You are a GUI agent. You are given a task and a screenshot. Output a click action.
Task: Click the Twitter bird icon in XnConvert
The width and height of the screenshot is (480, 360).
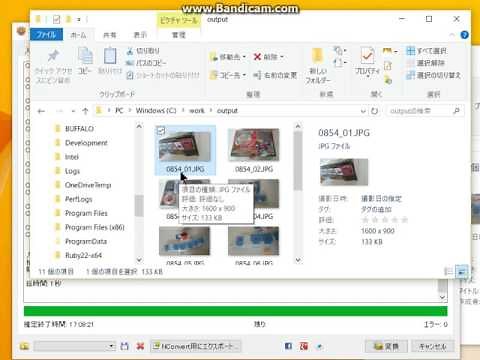[x=320, y=346]
